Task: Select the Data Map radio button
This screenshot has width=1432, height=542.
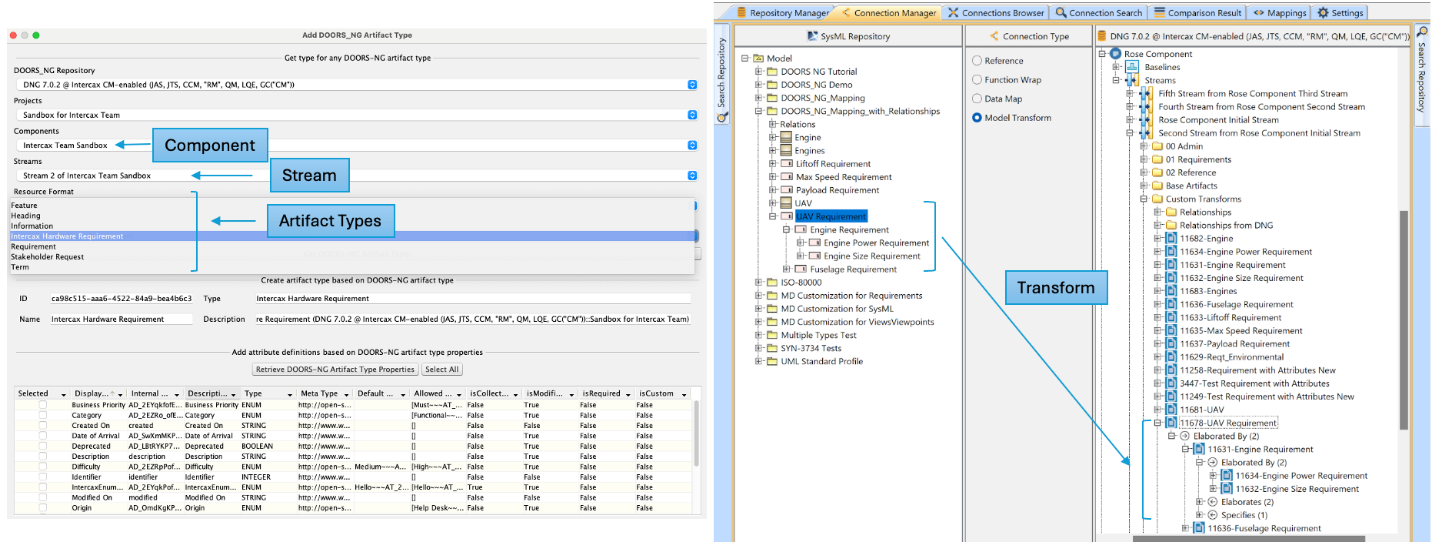Action: point(977,99)
